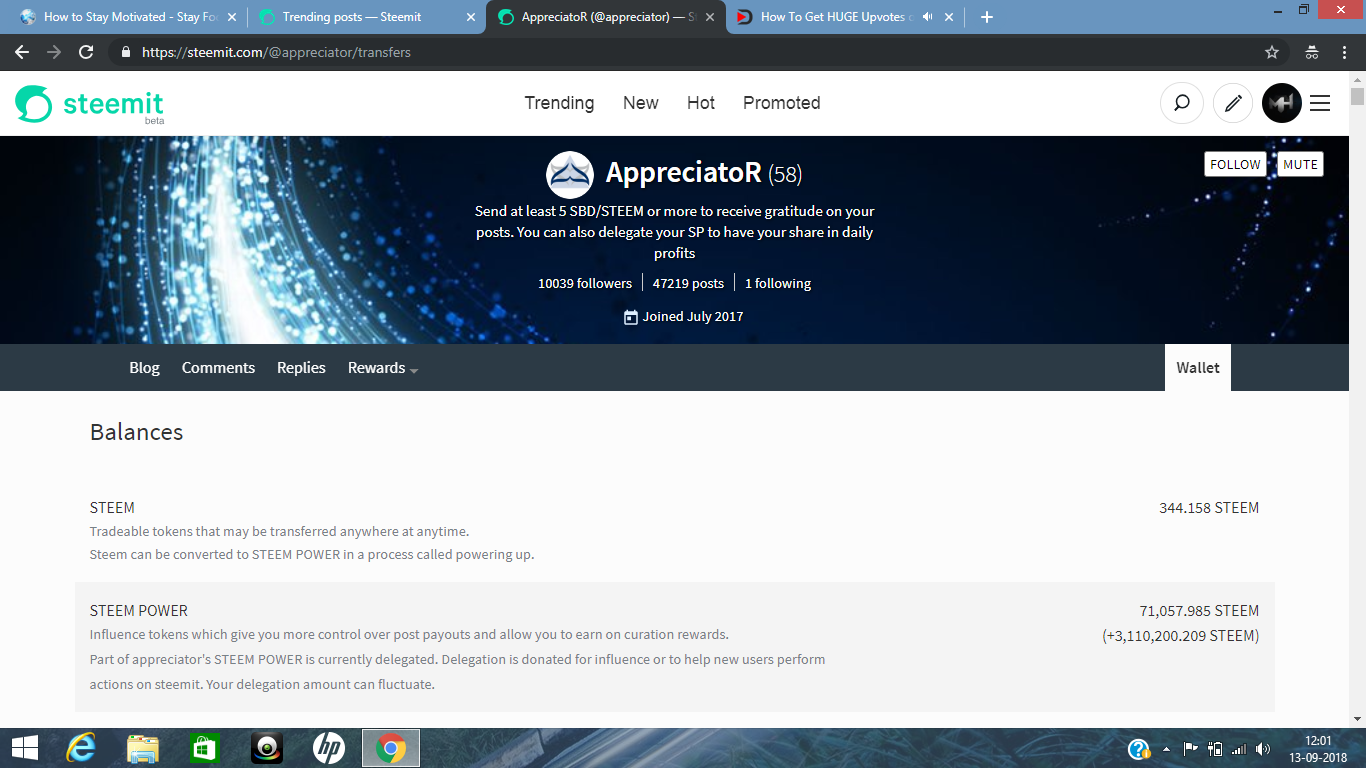Close the AppreciatoR tab

point(710,17)
